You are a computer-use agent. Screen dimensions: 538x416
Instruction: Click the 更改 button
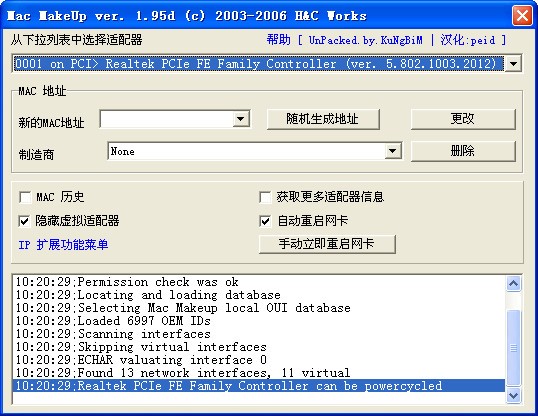point(463,119)
